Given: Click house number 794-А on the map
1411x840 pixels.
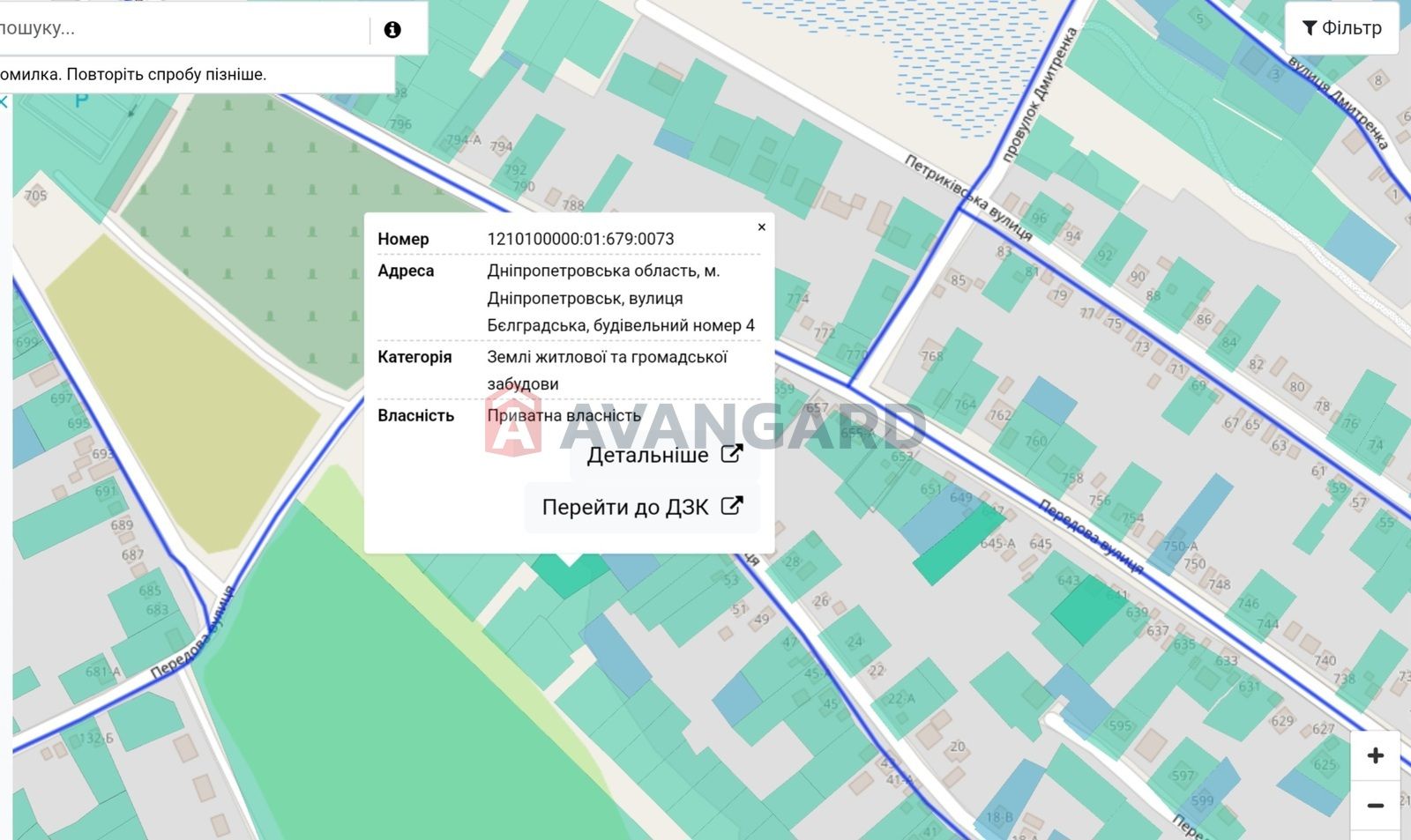Looking at the screenshot, I should pyautogui.click(x=464, y=139).
